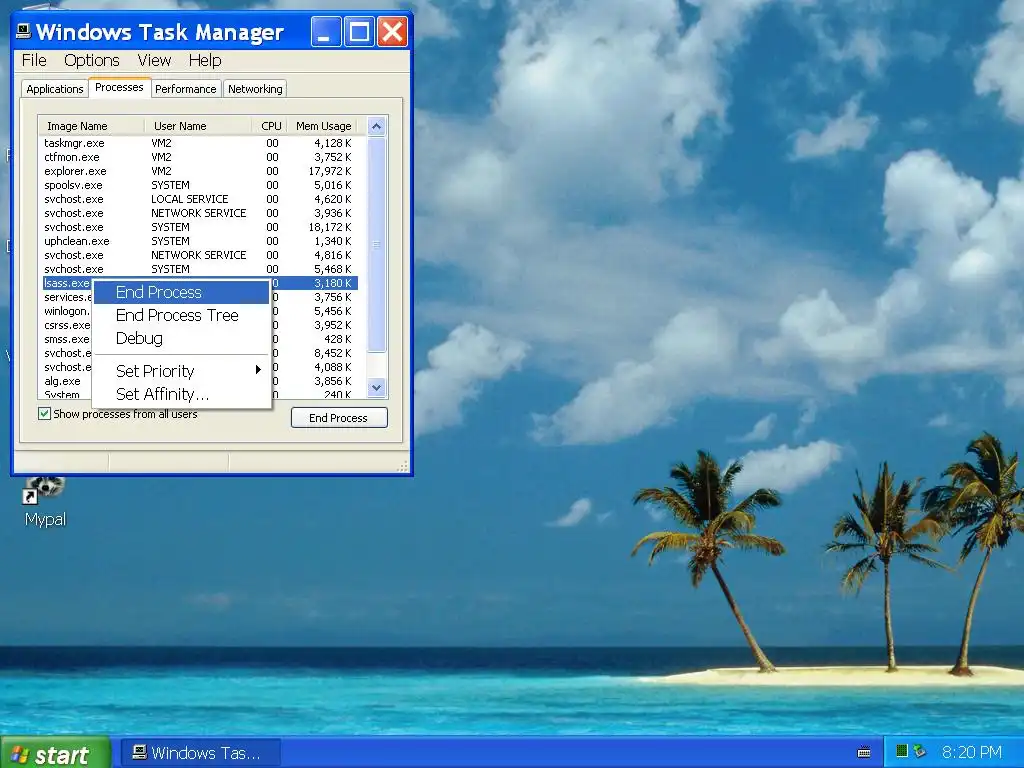Select the explorer.exe process row
The image size is (1024, 768).
[198, 171]
